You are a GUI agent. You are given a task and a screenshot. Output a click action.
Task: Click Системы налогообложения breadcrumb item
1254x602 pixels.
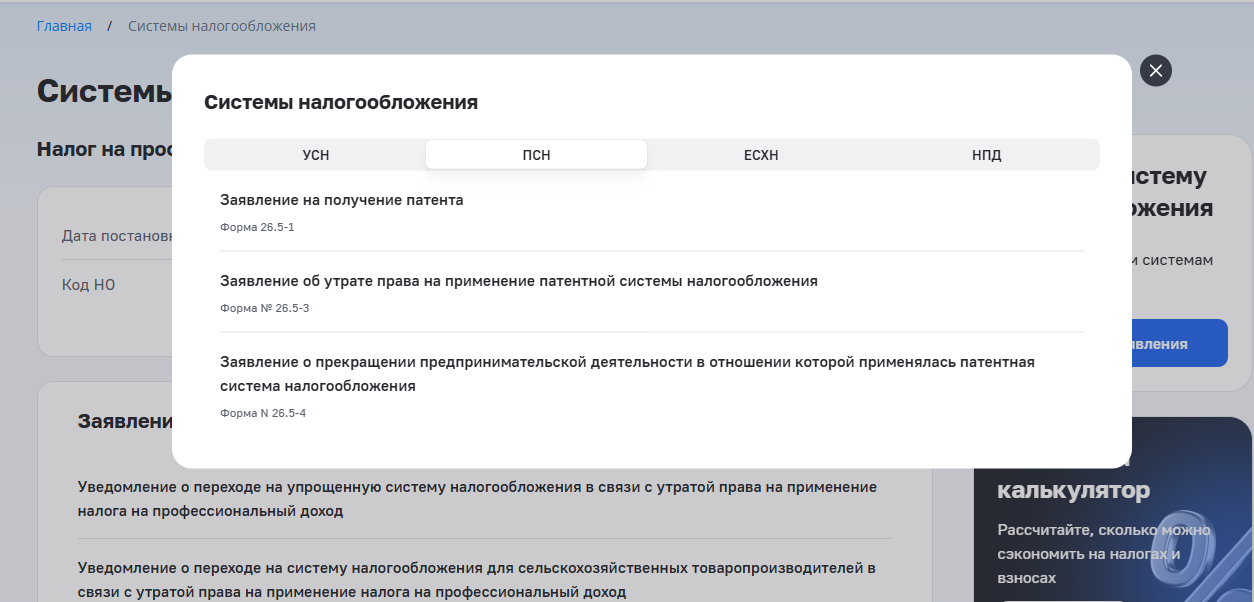click(x=221, y=25)
